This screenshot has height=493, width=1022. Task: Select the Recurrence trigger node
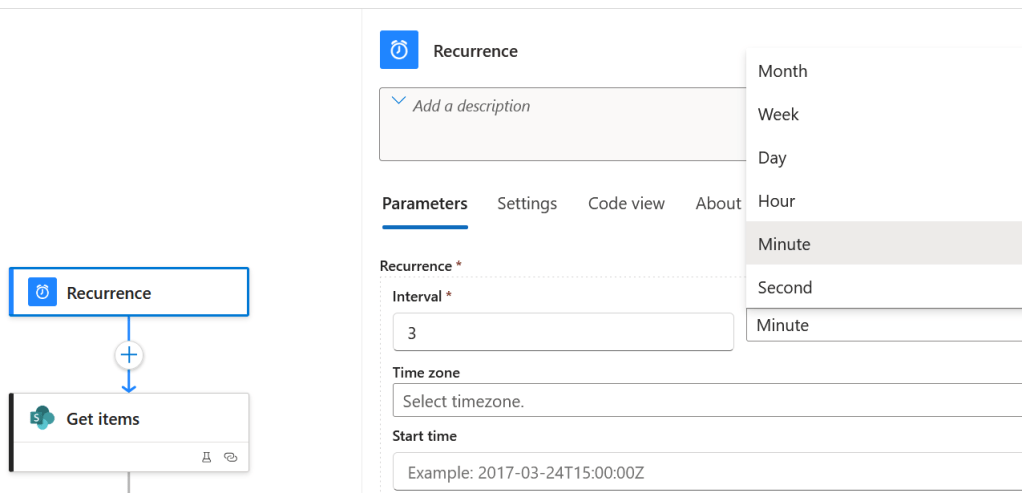tap(129, 292)
